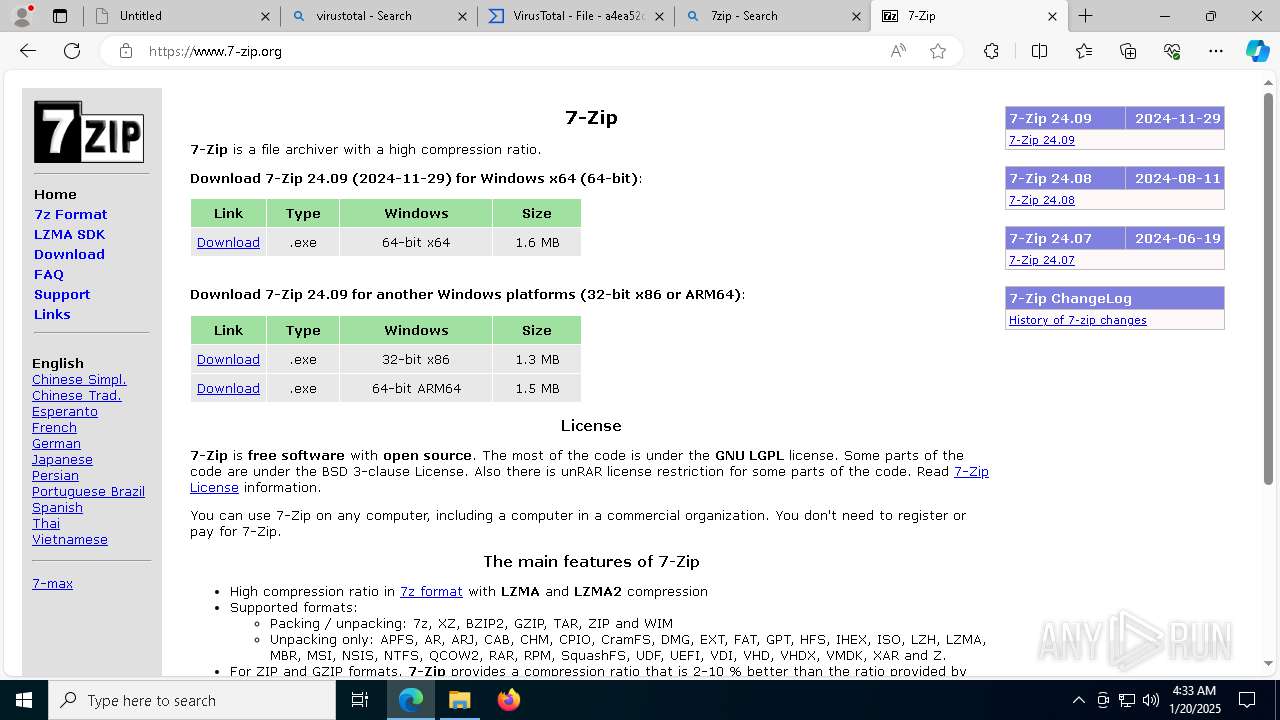Switch language to Chinese Trad.
Image resolution: width=1280 pixels, height=720 pixels.
76,395
